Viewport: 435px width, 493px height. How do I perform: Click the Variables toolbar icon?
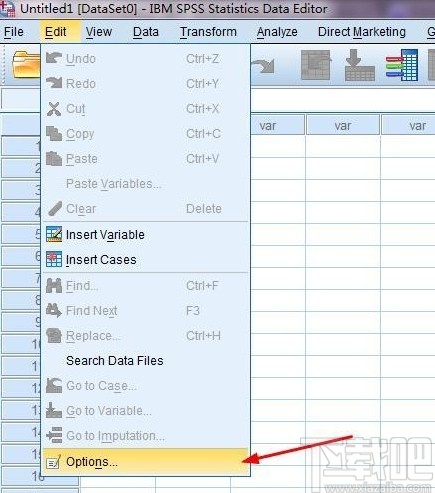click(x=402, y=65)
